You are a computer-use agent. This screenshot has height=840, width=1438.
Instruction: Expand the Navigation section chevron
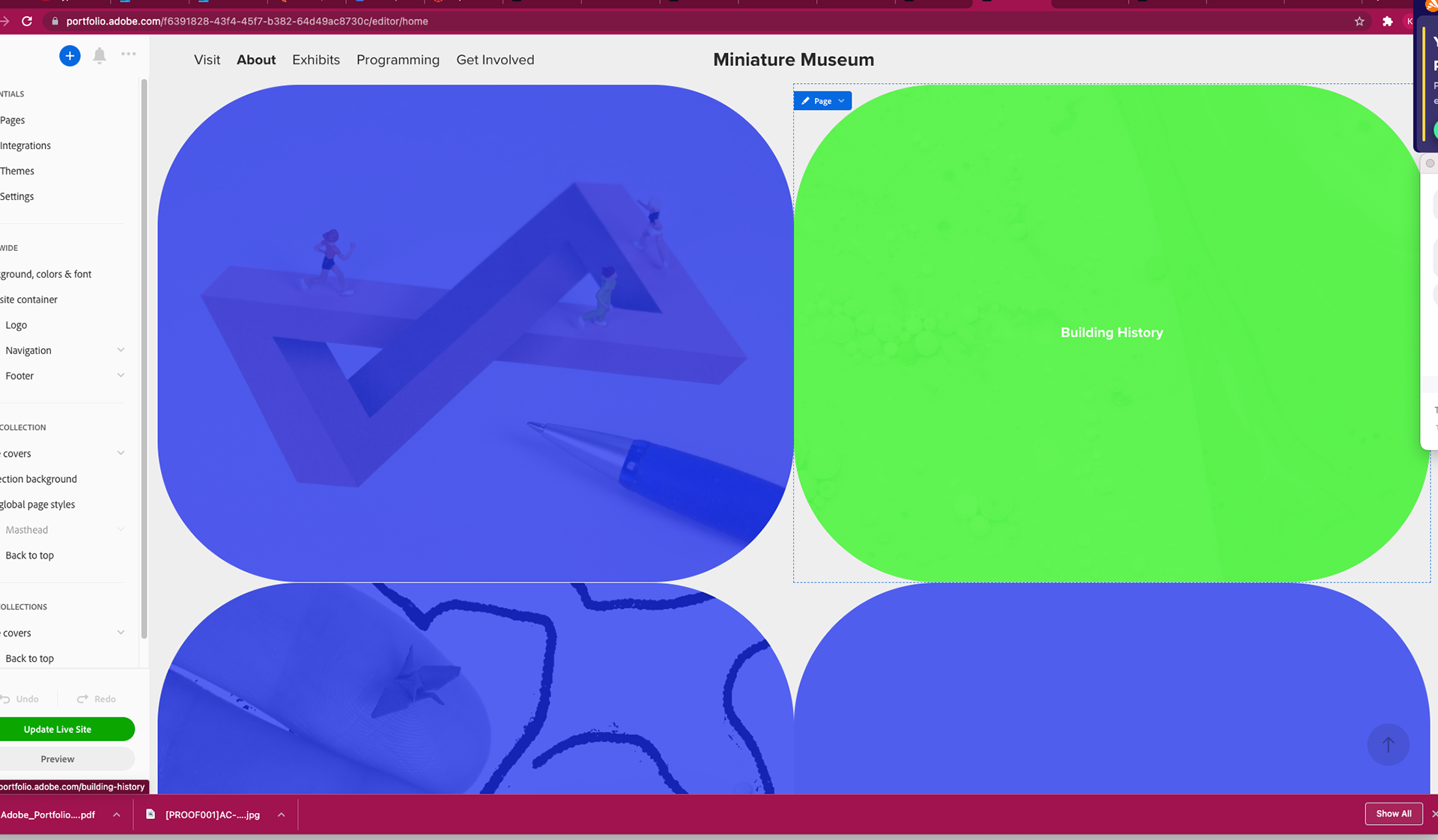click(x=121, y=350)
